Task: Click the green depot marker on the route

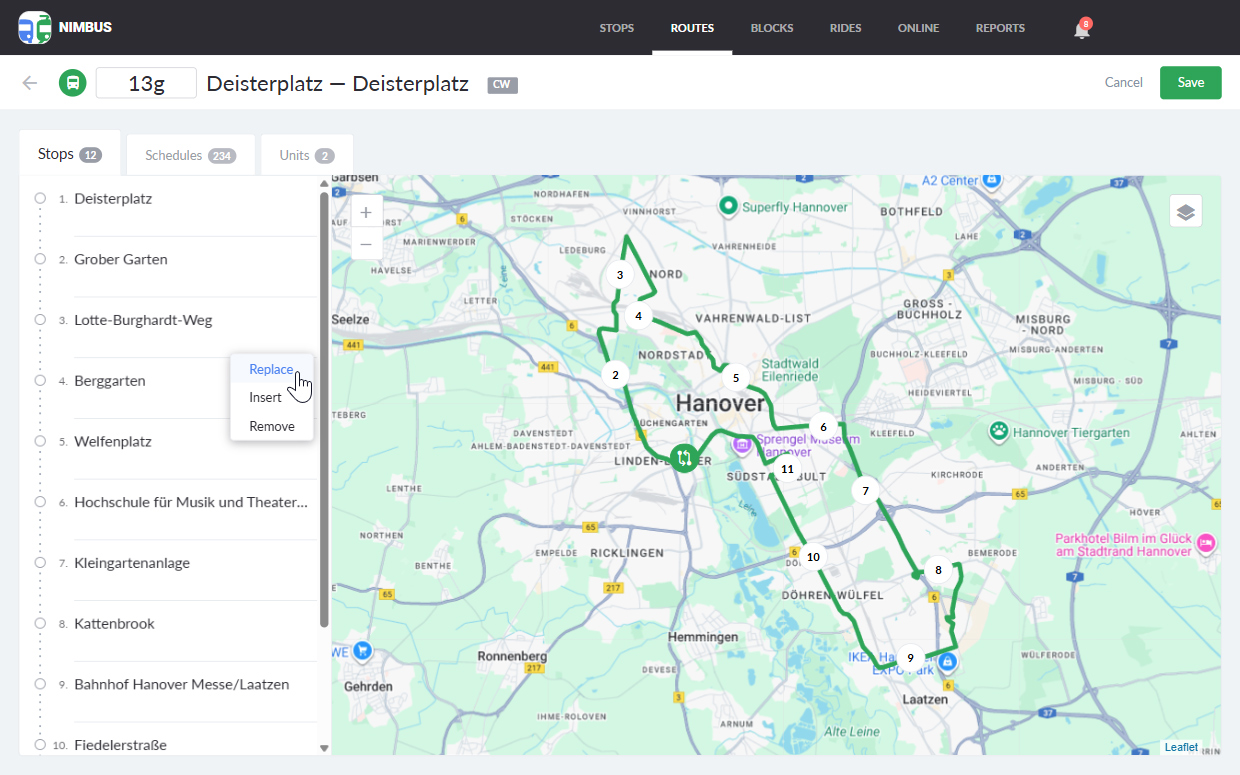Action: click(x=686, y=459)
